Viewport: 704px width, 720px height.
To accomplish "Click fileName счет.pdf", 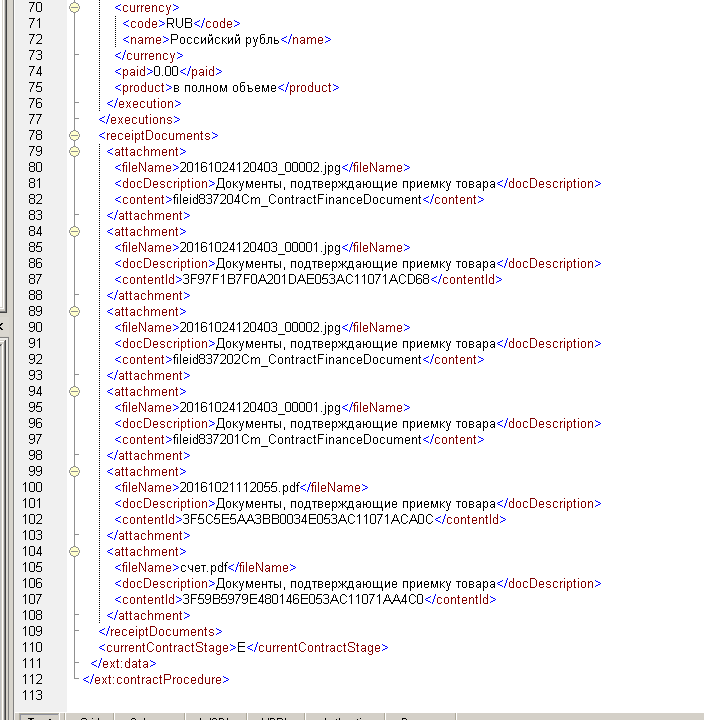I will coord(203,568).
